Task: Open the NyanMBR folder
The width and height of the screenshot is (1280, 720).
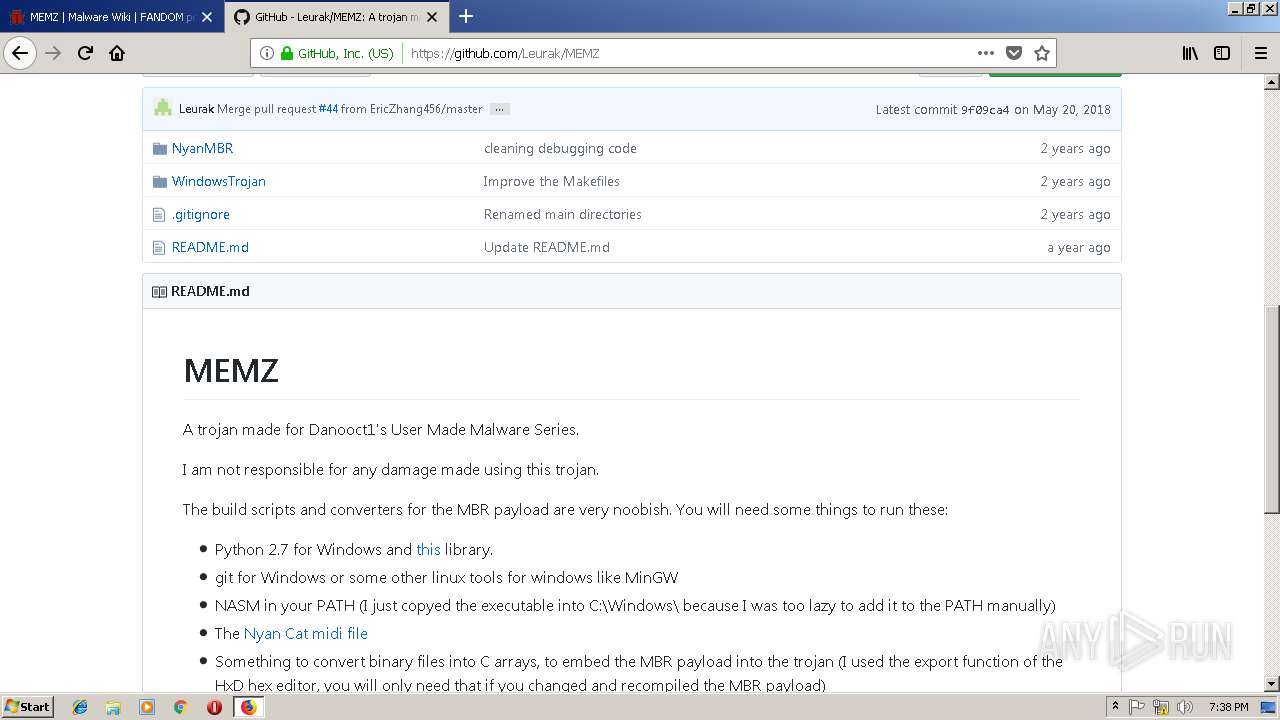Action: tap(202, 148)
